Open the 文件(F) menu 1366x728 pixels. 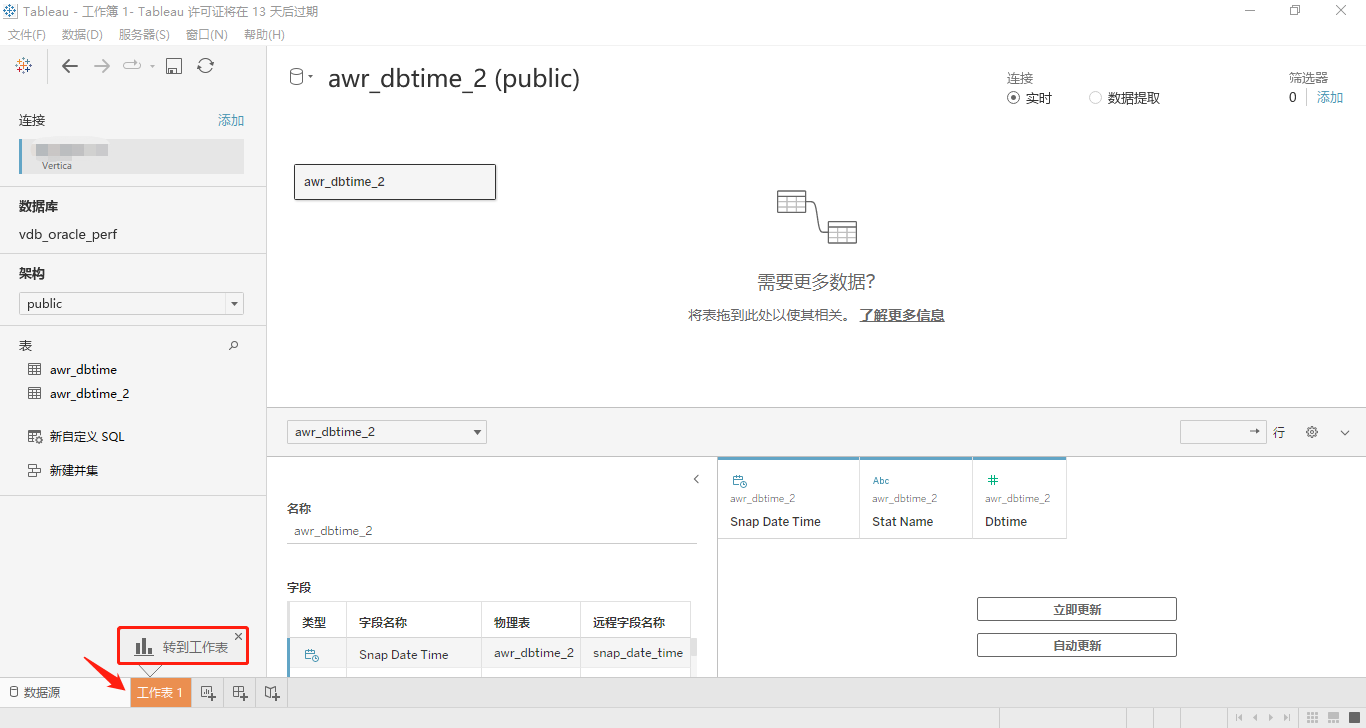coord(27,34)
